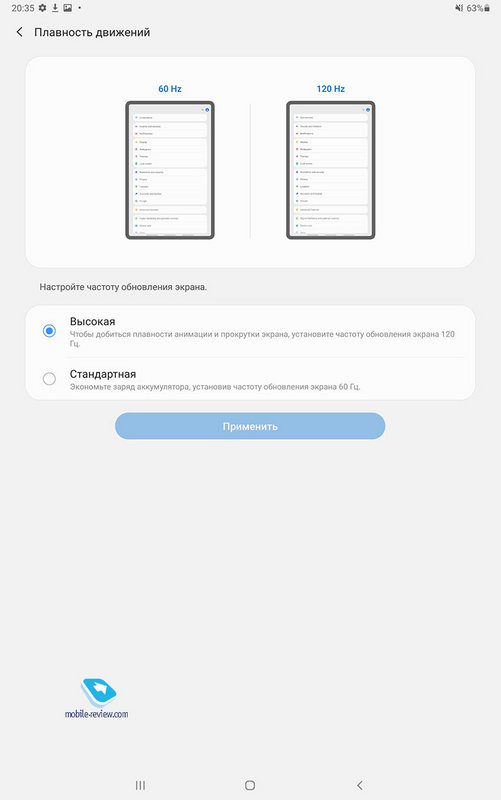The width and height of the screenshot is (501, 800).
Task: Tap the Плавность движений page title
Action: (x=92, y=32)
